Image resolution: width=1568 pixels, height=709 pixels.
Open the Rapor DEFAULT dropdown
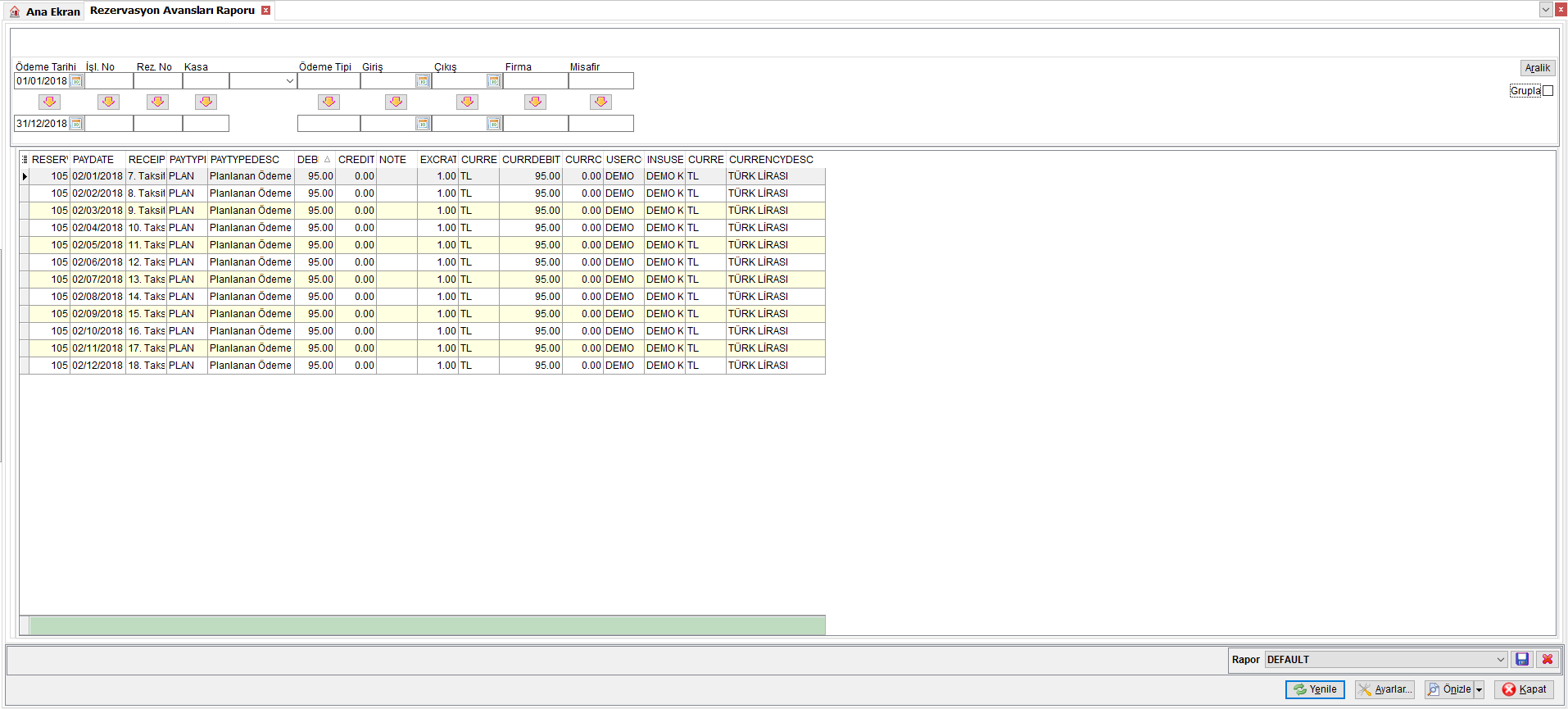pos(1500,660)
